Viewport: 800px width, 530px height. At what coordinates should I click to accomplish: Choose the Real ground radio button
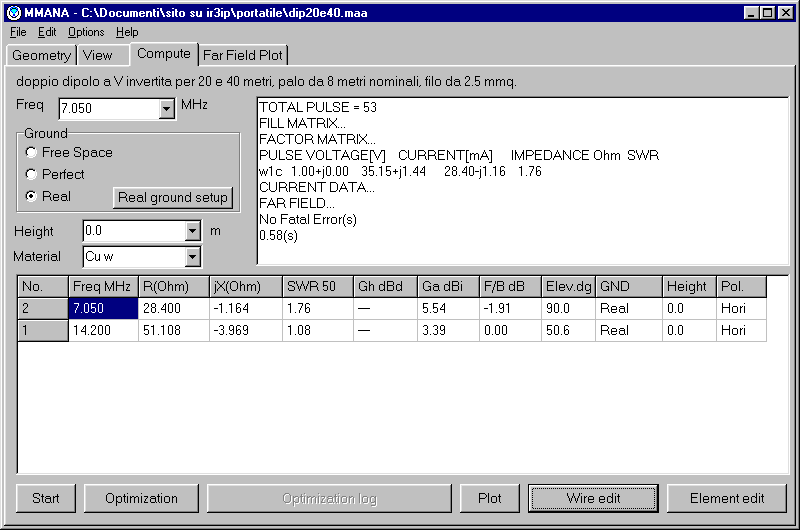[x=32, y=197]
